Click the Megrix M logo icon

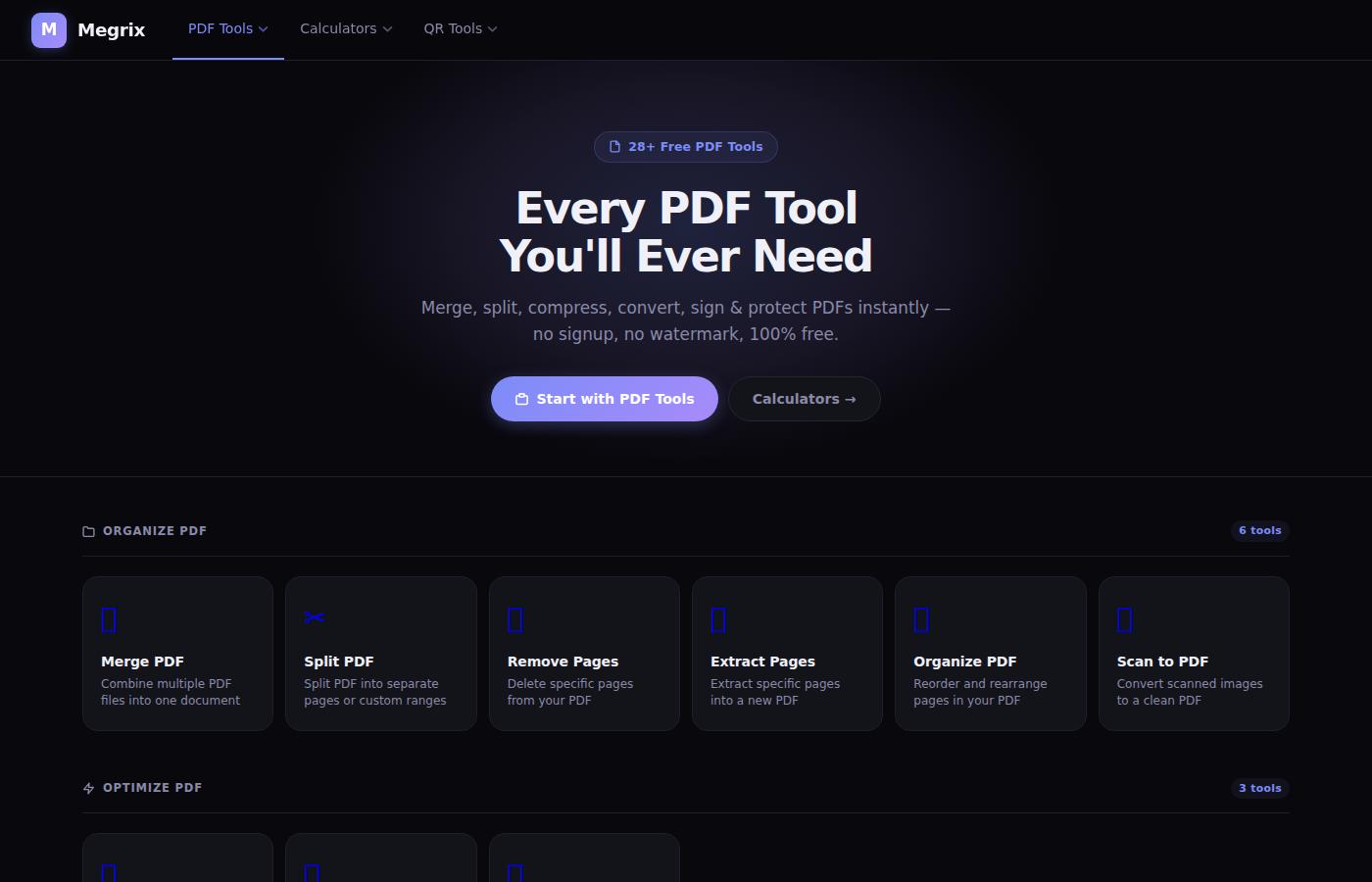(49, 30)
